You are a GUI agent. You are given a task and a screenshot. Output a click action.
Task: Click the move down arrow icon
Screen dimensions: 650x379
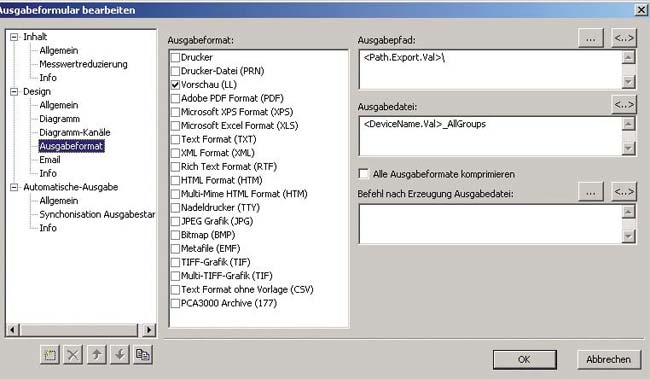click(120, 355)
